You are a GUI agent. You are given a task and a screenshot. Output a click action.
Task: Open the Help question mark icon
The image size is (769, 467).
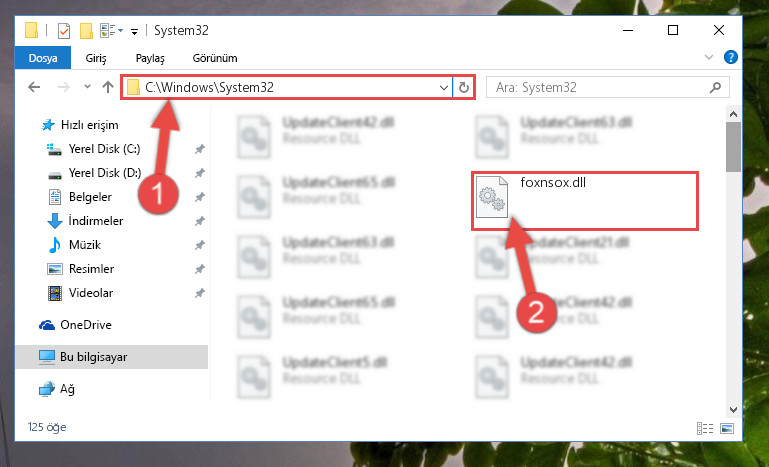pyautogui.click(x=731, y=57)
